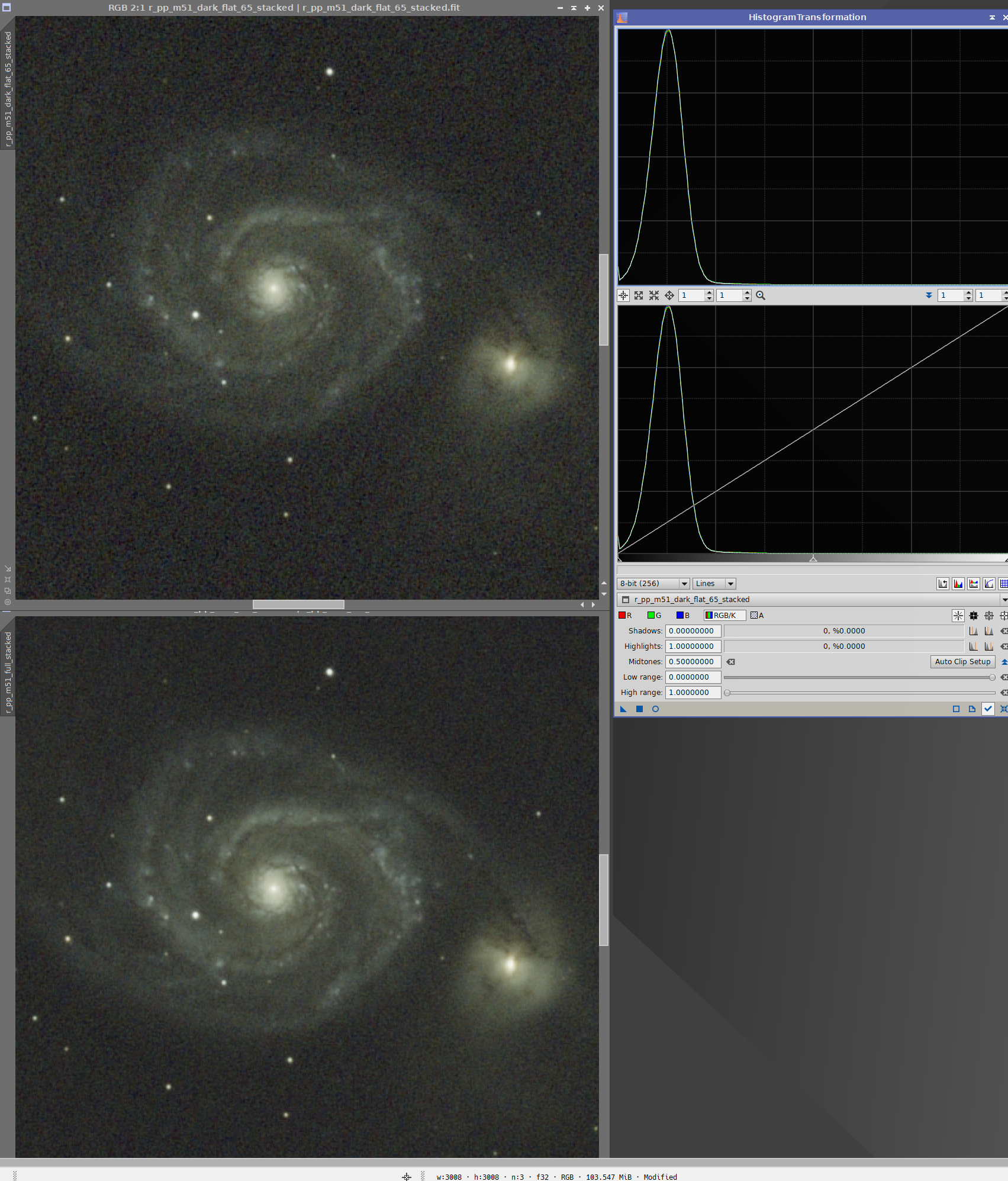1008x1181 pixels.
Task: Click show MTF curve icon
Action: coord(989,584)
